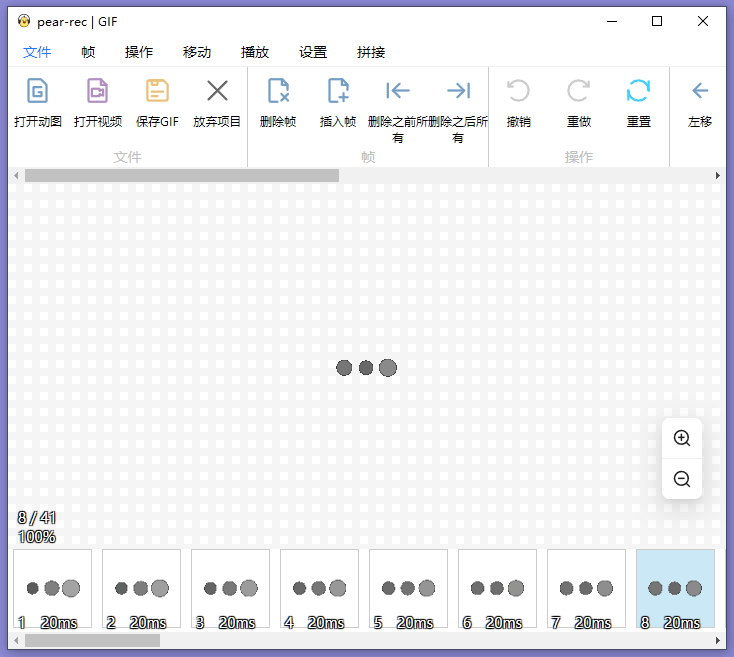Close the pear-rec GIF window
The image size is (734, 657).
tap(703, 21)
